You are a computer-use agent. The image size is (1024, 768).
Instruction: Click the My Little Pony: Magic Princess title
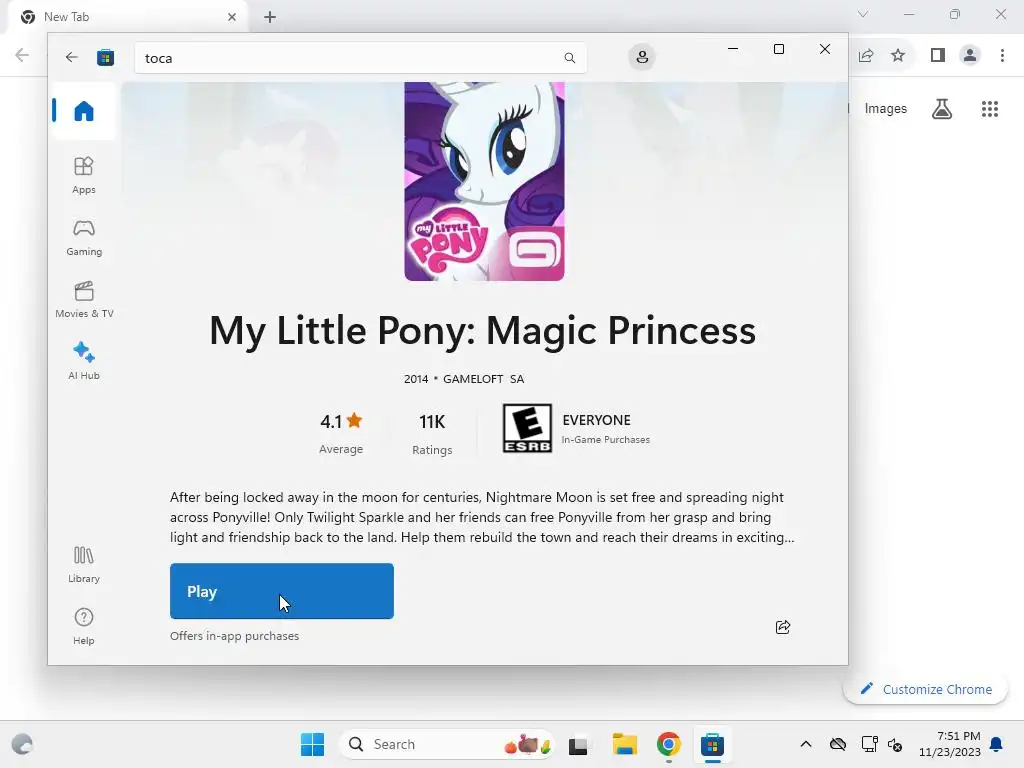[x=483, y=330]
